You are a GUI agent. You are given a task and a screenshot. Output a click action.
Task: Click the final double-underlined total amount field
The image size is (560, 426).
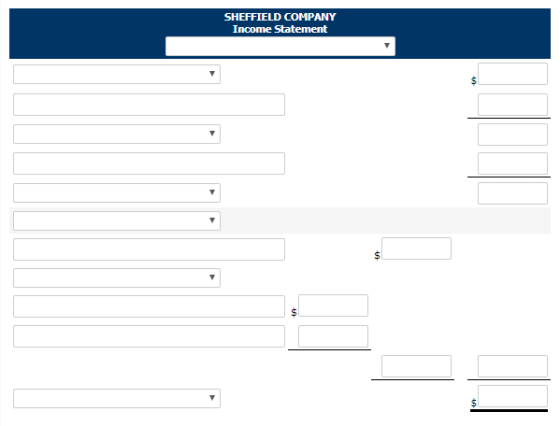[x=512, y=396]
